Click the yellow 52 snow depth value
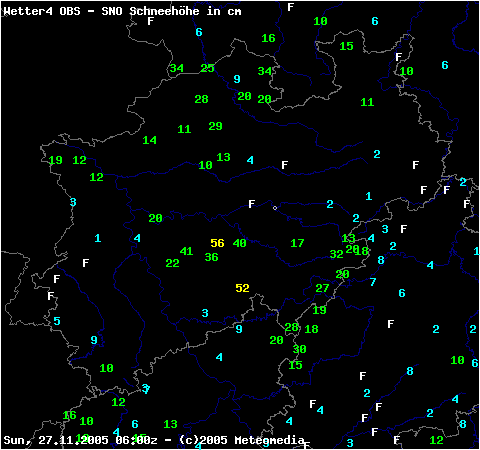480x450 pixels. [x=242, y=288]
